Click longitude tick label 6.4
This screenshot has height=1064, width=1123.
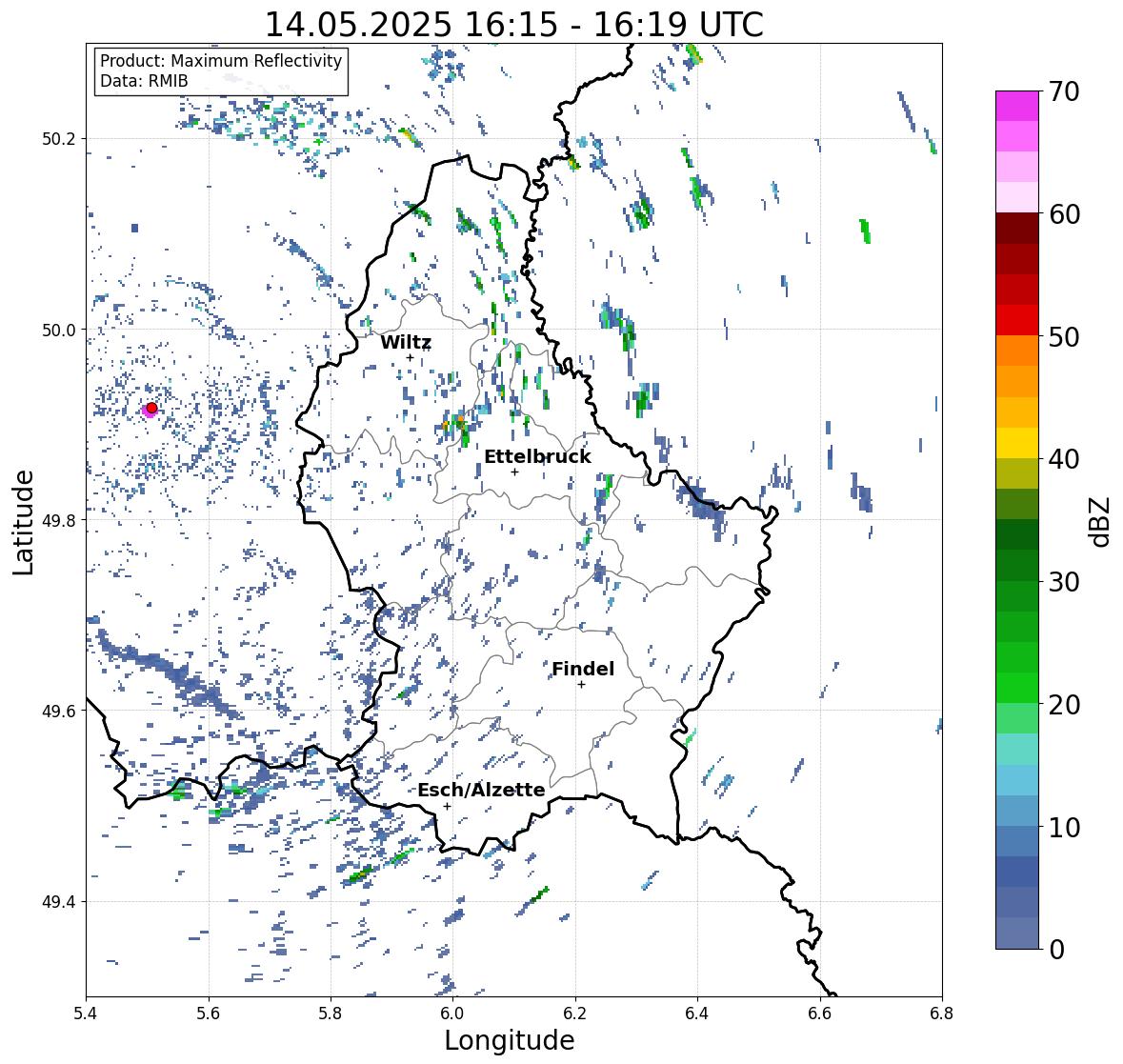(697, 1014)
